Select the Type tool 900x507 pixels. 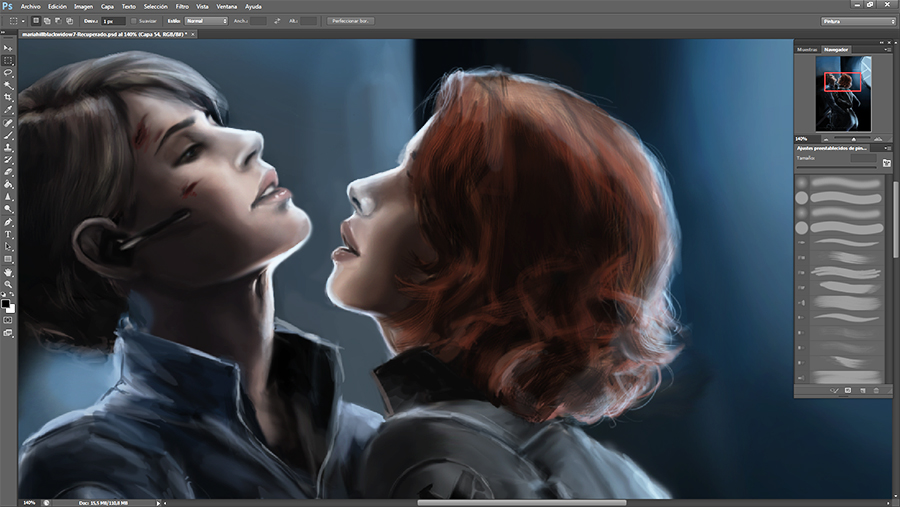point(8,234)
